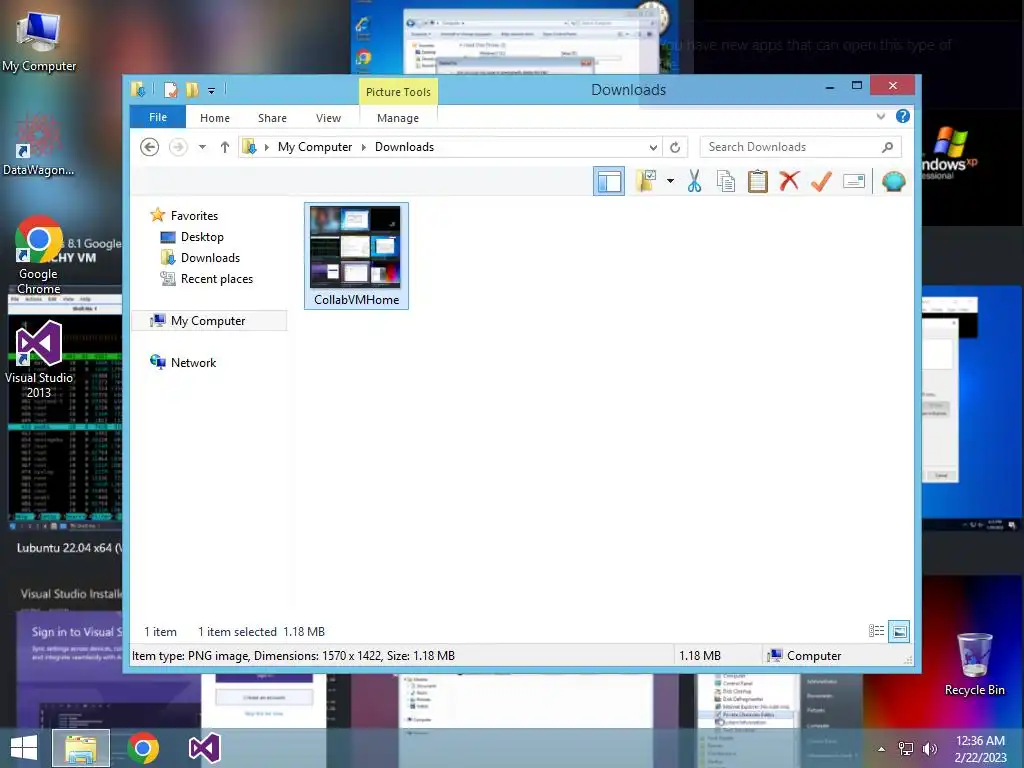Click the red X Delete icon
This screenshot has width=1024, height=768.
(x=789, y=181)
